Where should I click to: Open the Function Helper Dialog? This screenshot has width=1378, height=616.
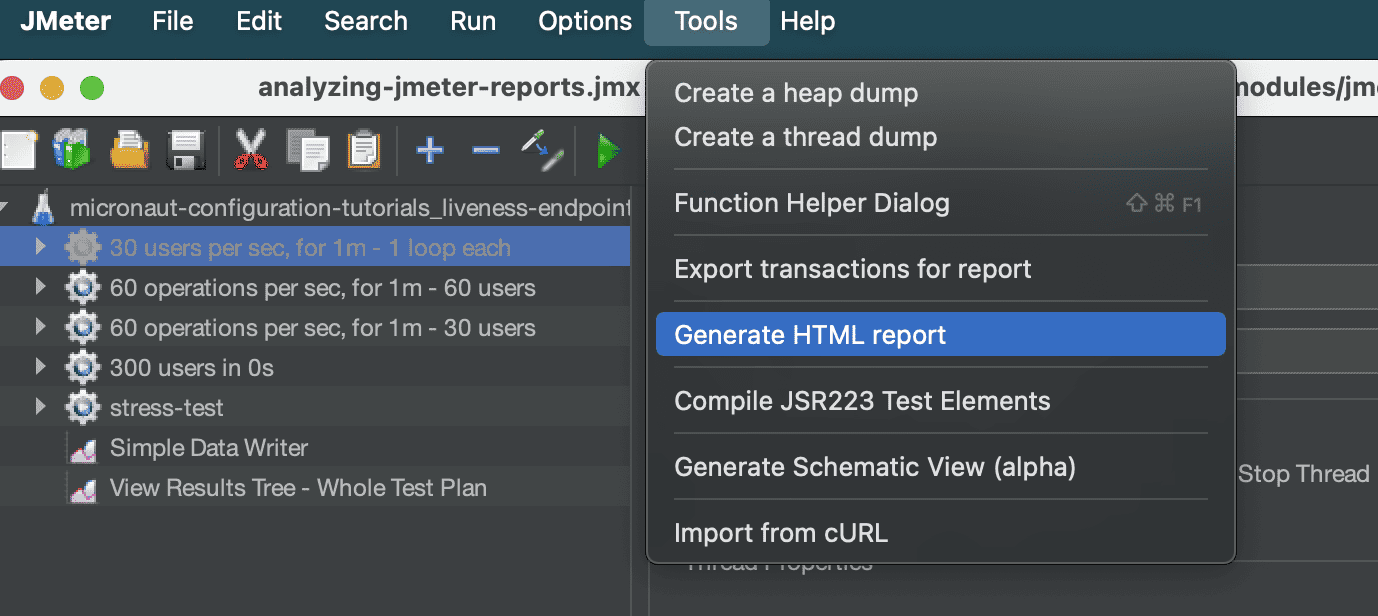click(x=940, y=203)
